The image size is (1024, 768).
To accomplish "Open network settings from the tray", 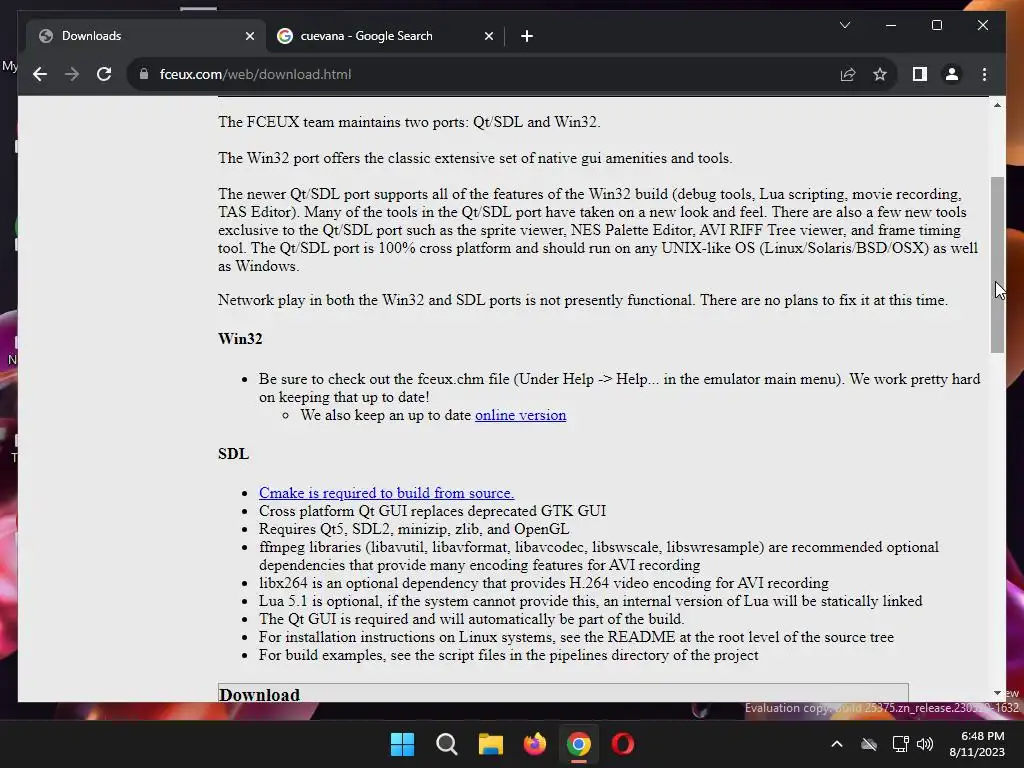I will pos(901,744).
